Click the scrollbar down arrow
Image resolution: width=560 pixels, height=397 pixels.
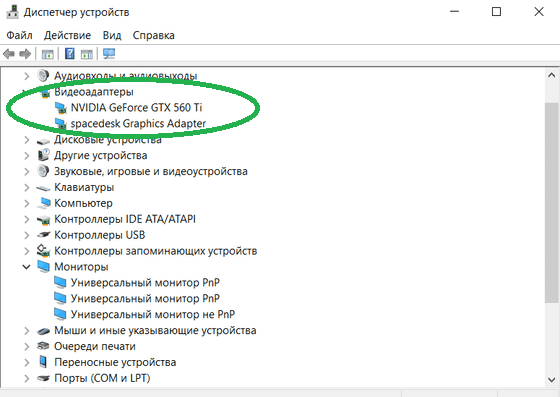tap(551, 380)
